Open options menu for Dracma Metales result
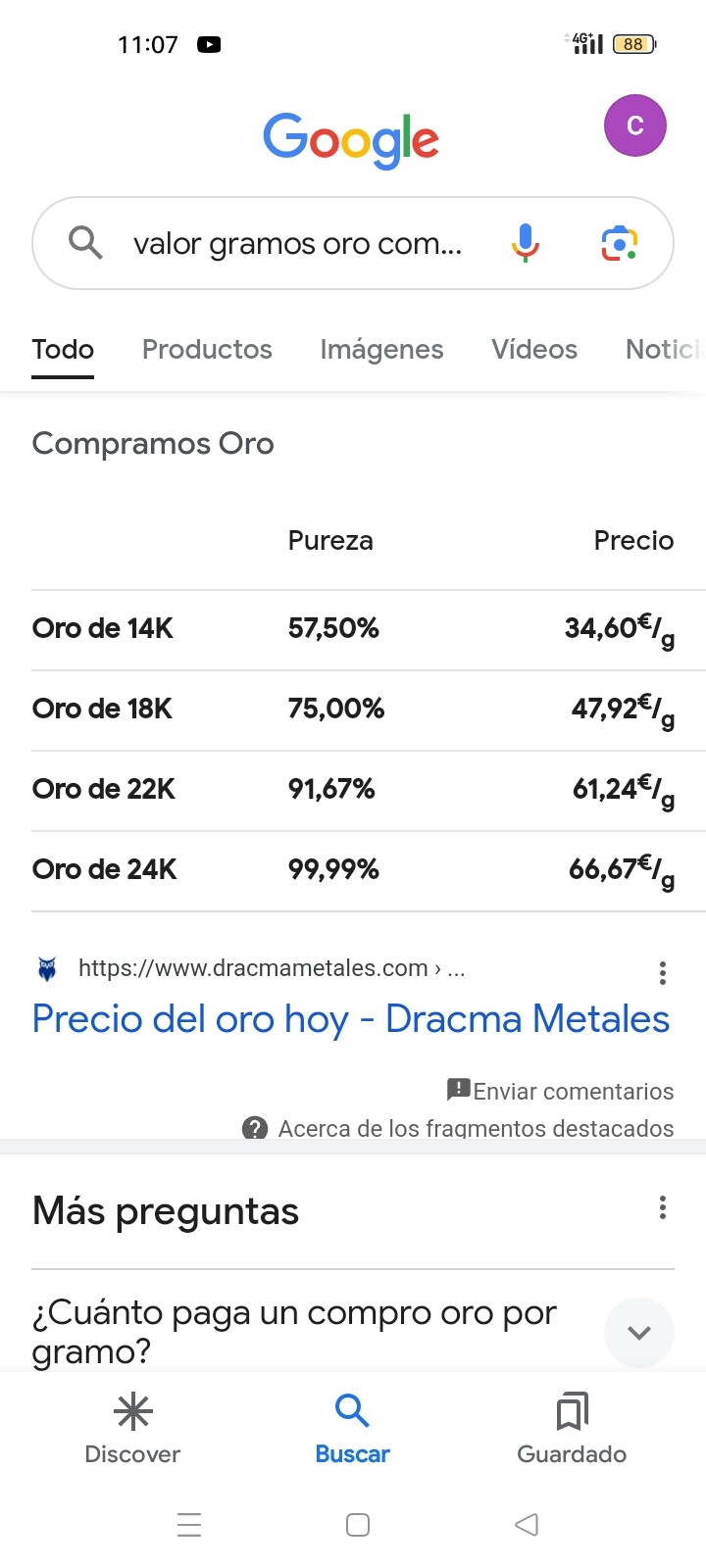This screenshot has height=1568, width=706. point(663,972)
